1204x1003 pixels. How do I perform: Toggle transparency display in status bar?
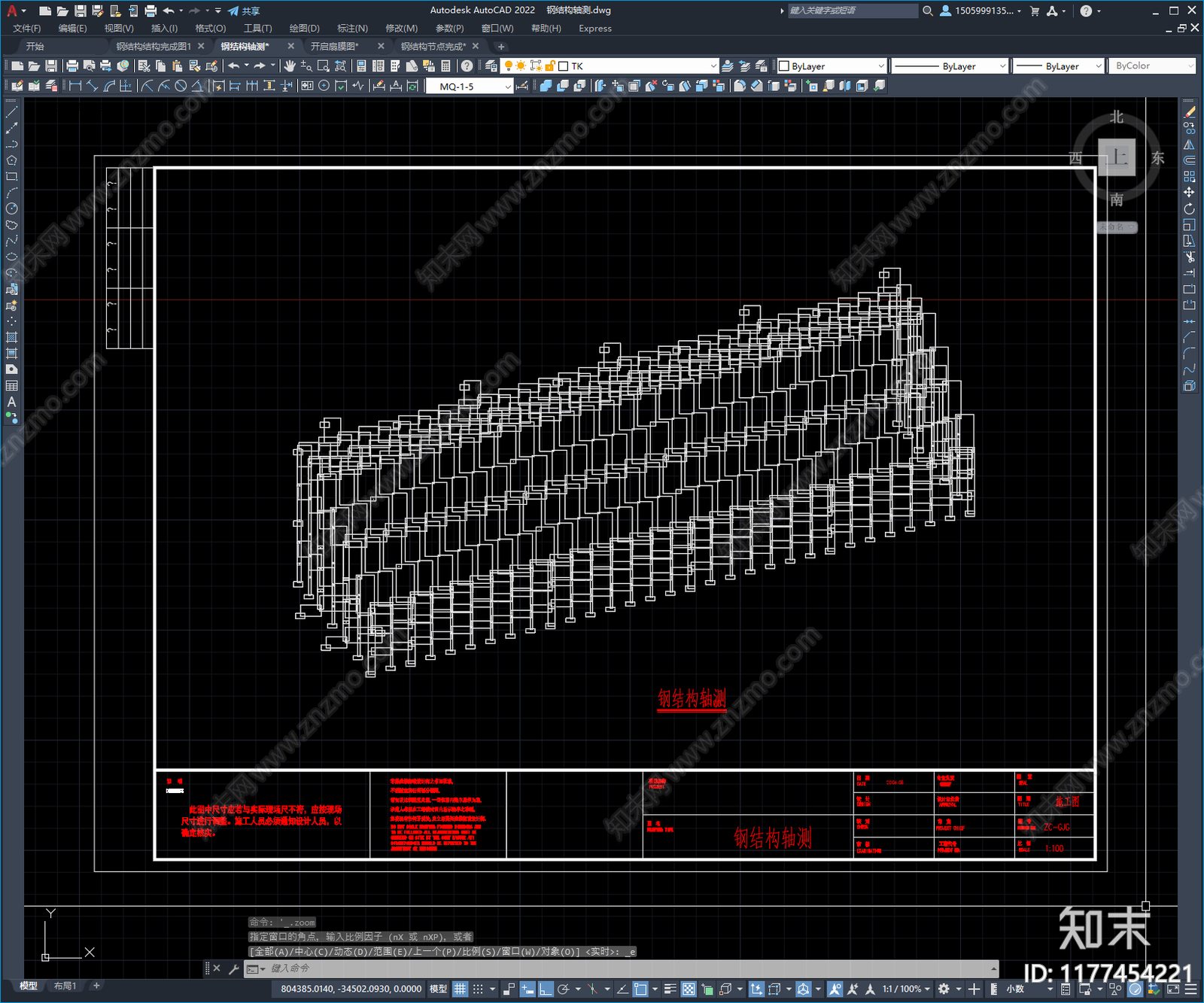tap(689, 989)
